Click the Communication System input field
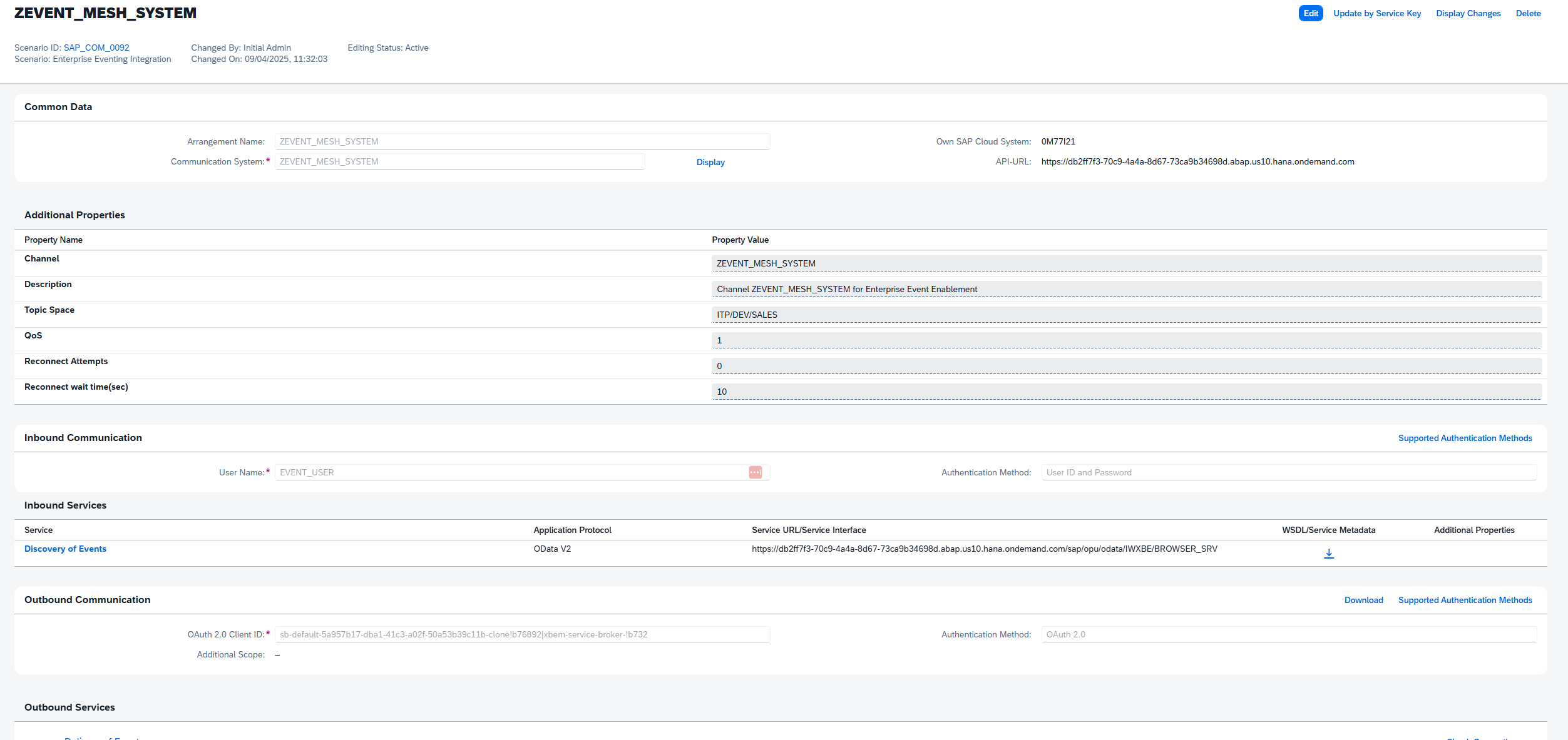This screenshot has height=740, width=1568. click(459, 161)
